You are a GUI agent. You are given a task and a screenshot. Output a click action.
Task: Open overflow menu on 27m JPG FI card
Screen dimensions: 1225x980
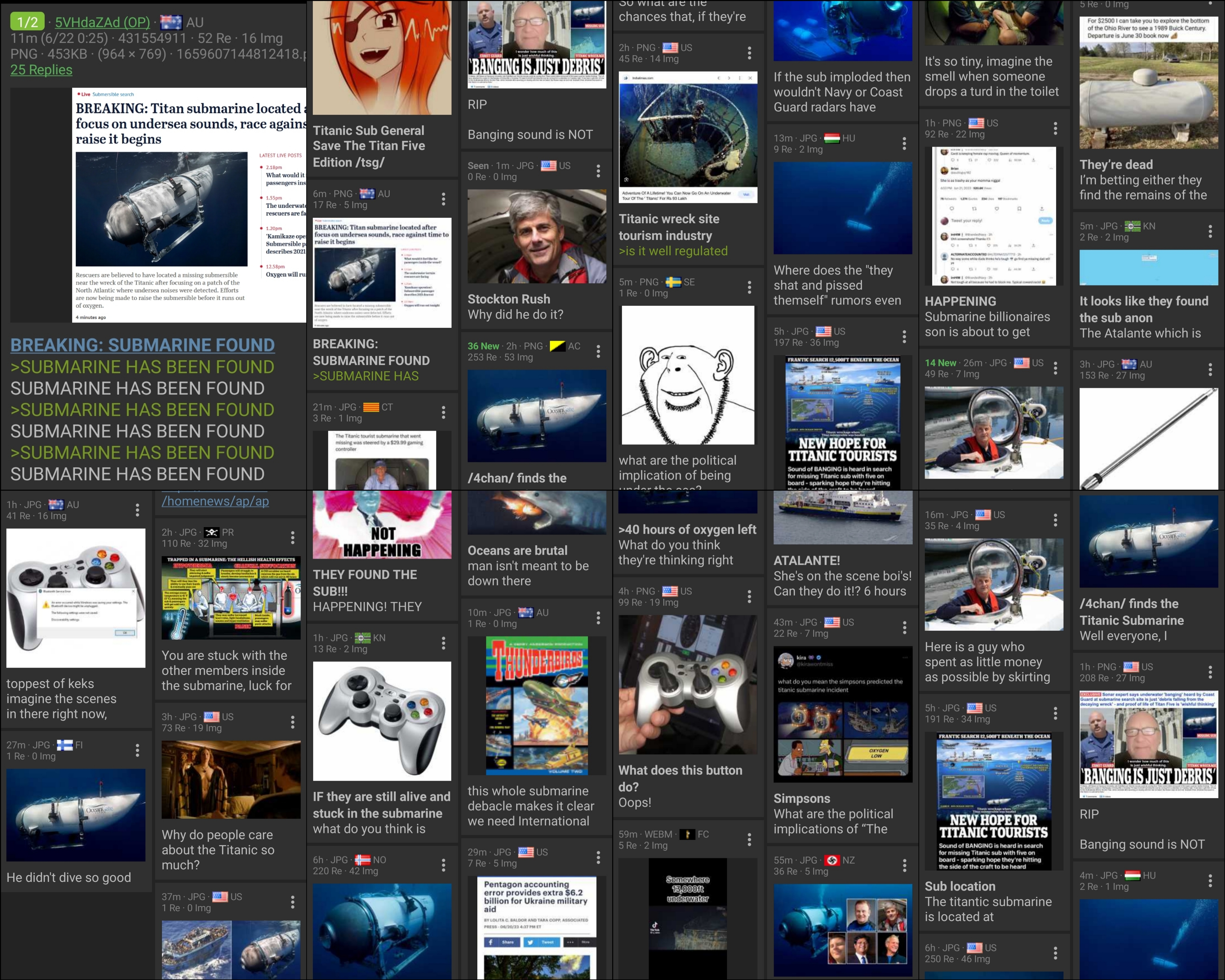click(137, 750)
